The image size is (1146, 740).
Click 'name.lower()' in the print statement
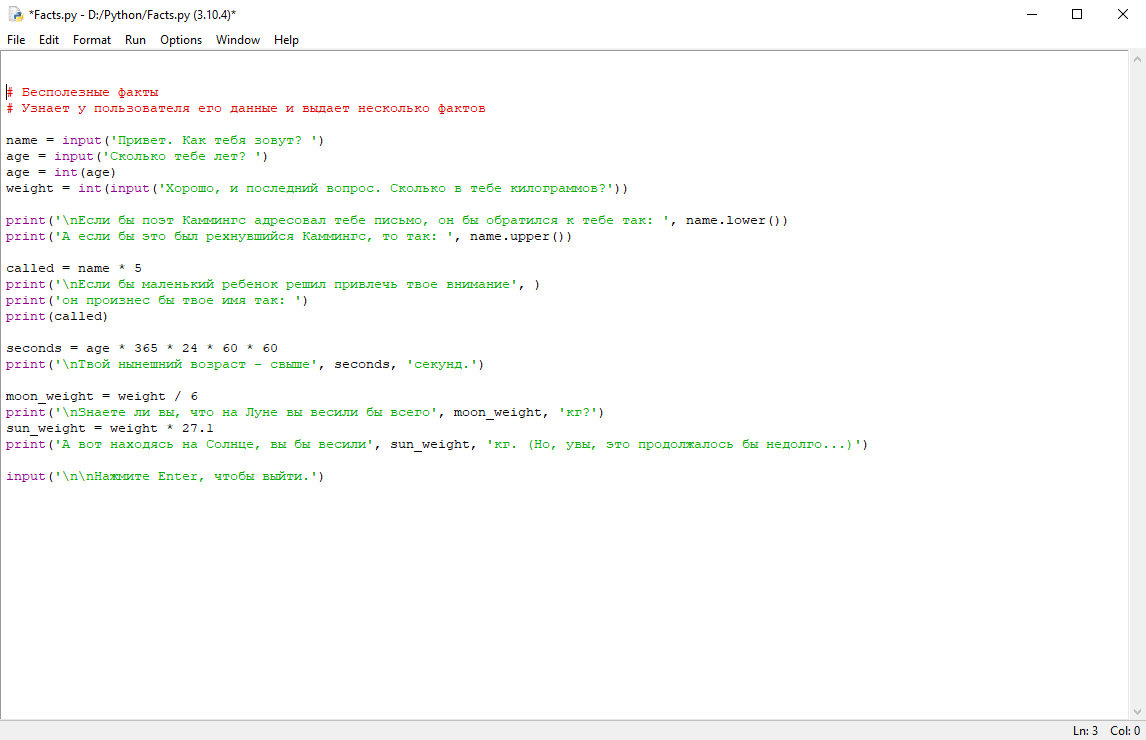(x=737, y=220)
